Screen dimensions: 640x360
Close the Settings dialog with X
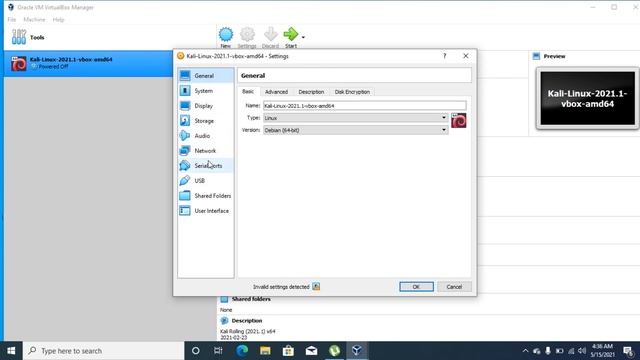coord(466,56)
